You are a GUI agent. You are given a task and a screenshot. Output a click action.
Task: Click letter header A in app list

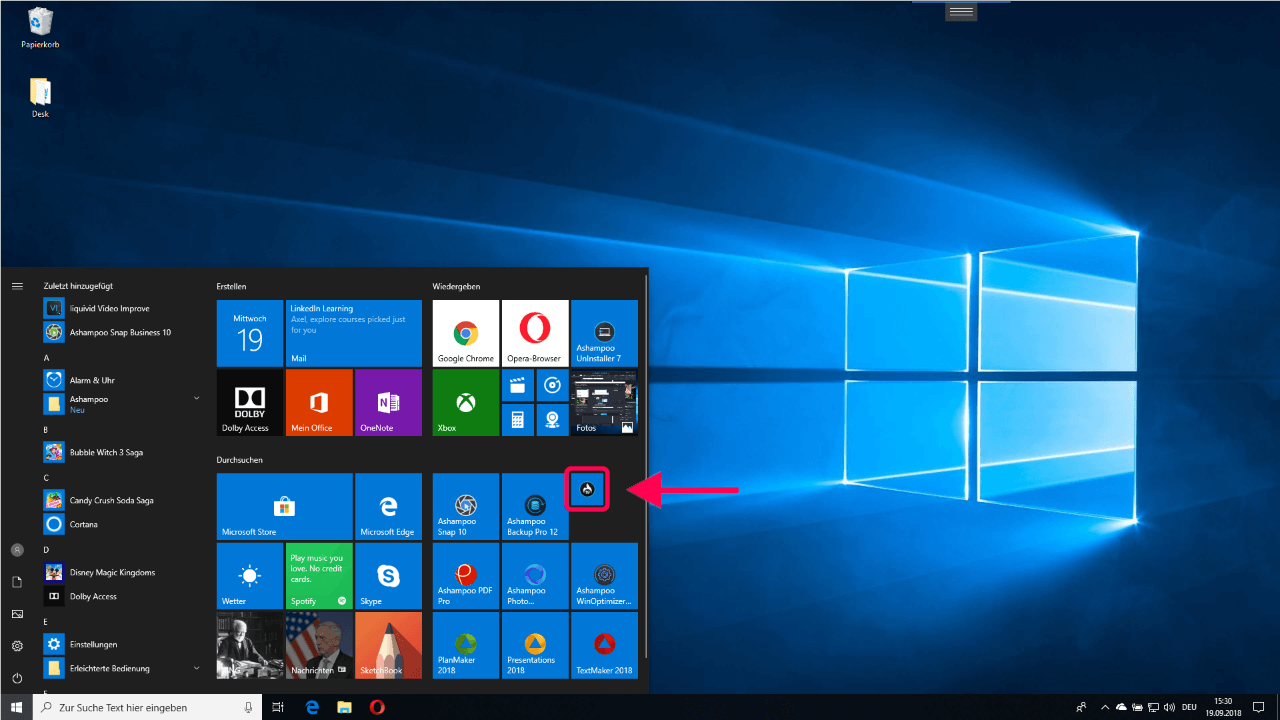tap(46, 357)
